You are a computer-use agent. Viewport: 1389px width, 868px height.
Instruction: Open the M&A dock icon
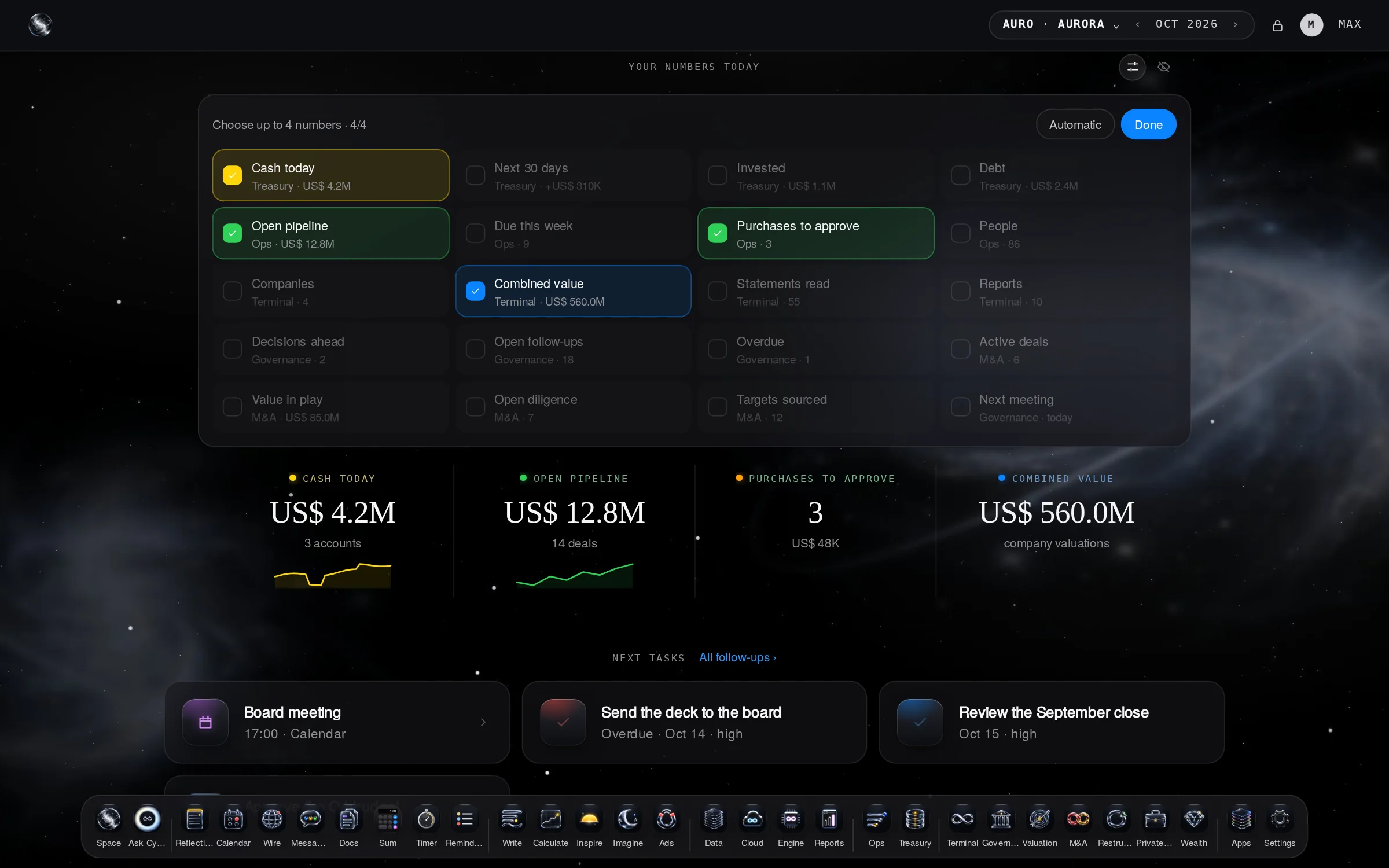pos(1078,826)
